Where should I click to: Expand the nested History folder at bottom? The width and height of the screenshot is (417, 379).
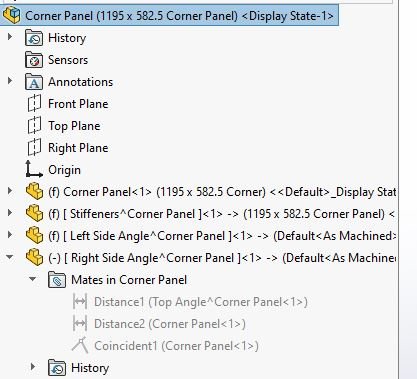pos(32,367)
